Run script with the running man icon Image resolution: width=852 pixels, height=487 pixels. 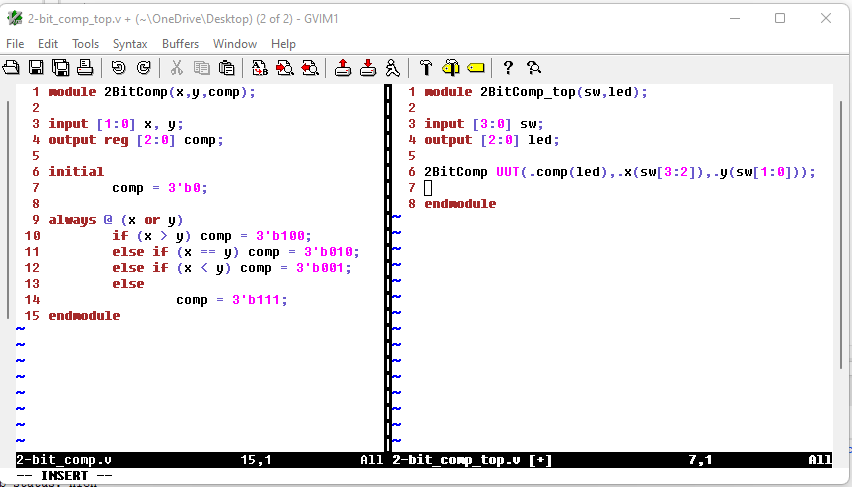[x=393, y=68]
